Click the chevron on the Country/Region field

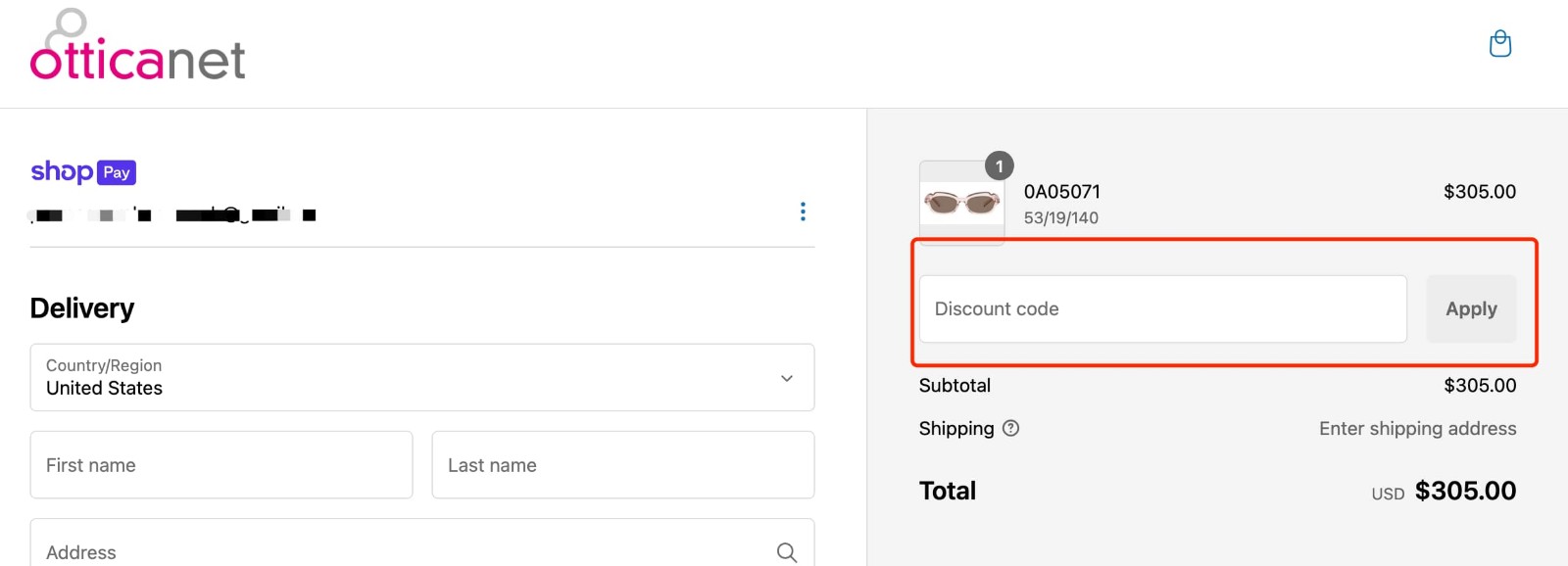click(785, 378)
